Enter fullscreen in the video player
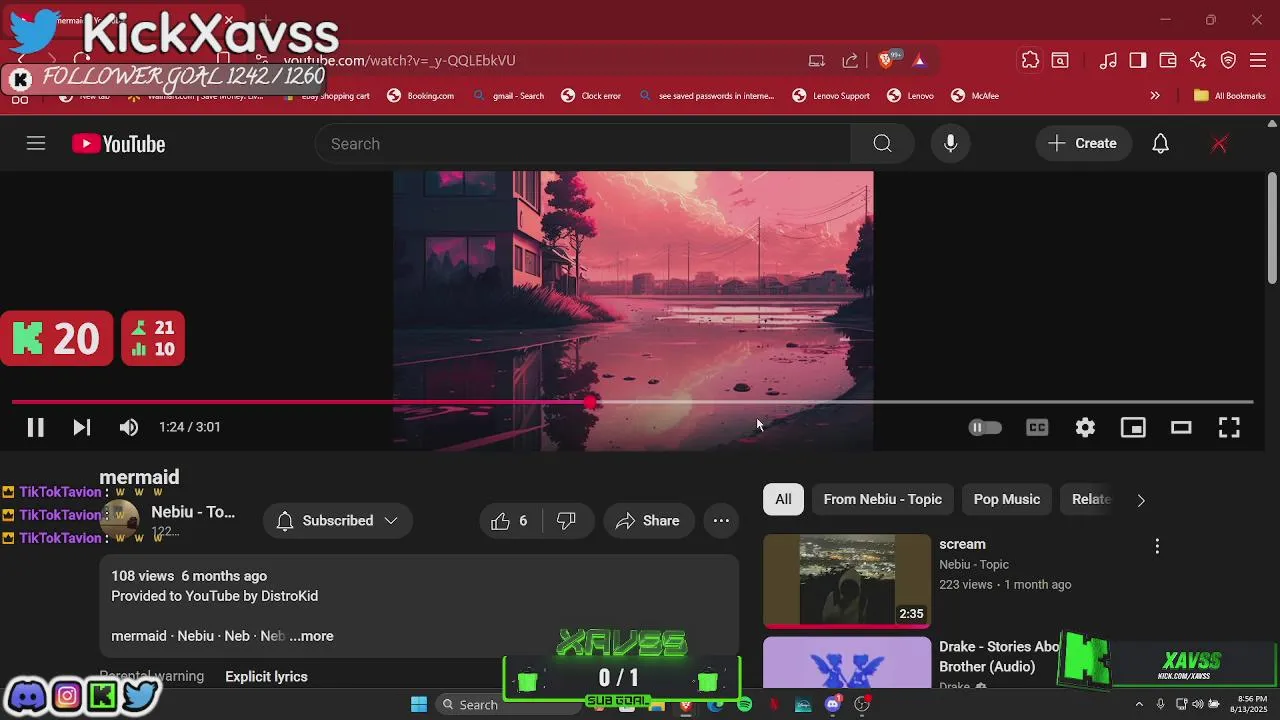 click(x=1229, y=428)
